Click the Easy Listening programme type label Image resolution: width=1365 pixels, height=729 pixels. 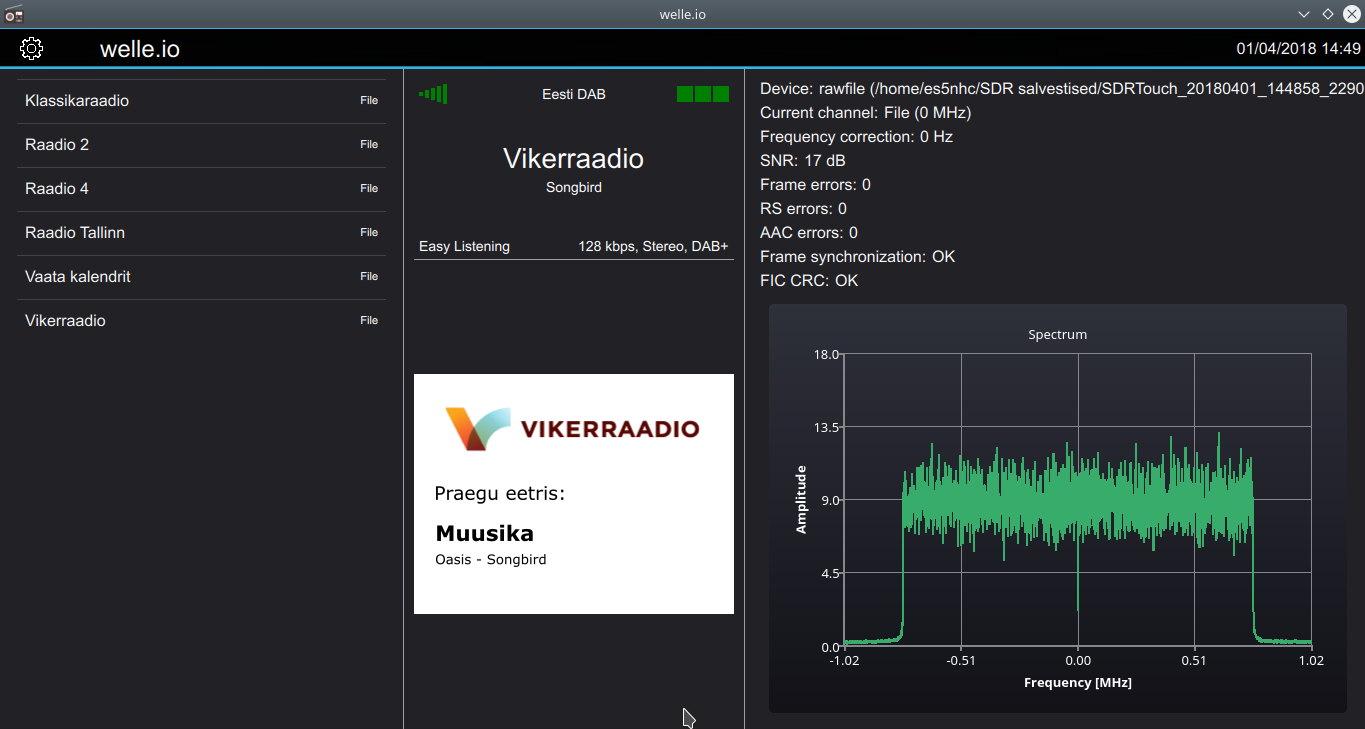[464, 246]
